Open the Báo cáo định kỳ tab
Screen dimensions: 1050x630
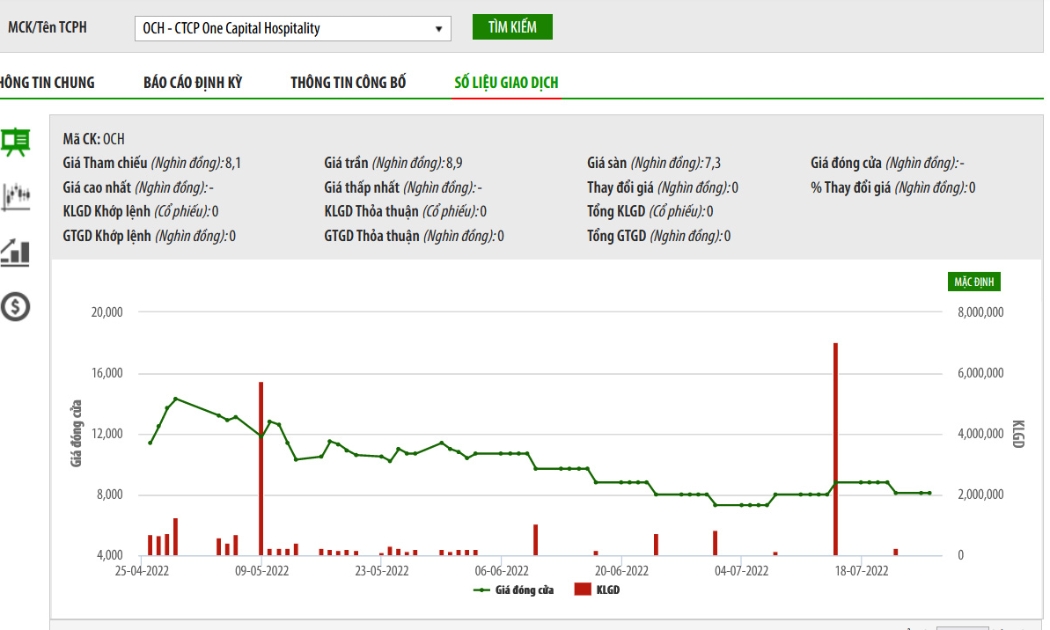tap(192, 82)
